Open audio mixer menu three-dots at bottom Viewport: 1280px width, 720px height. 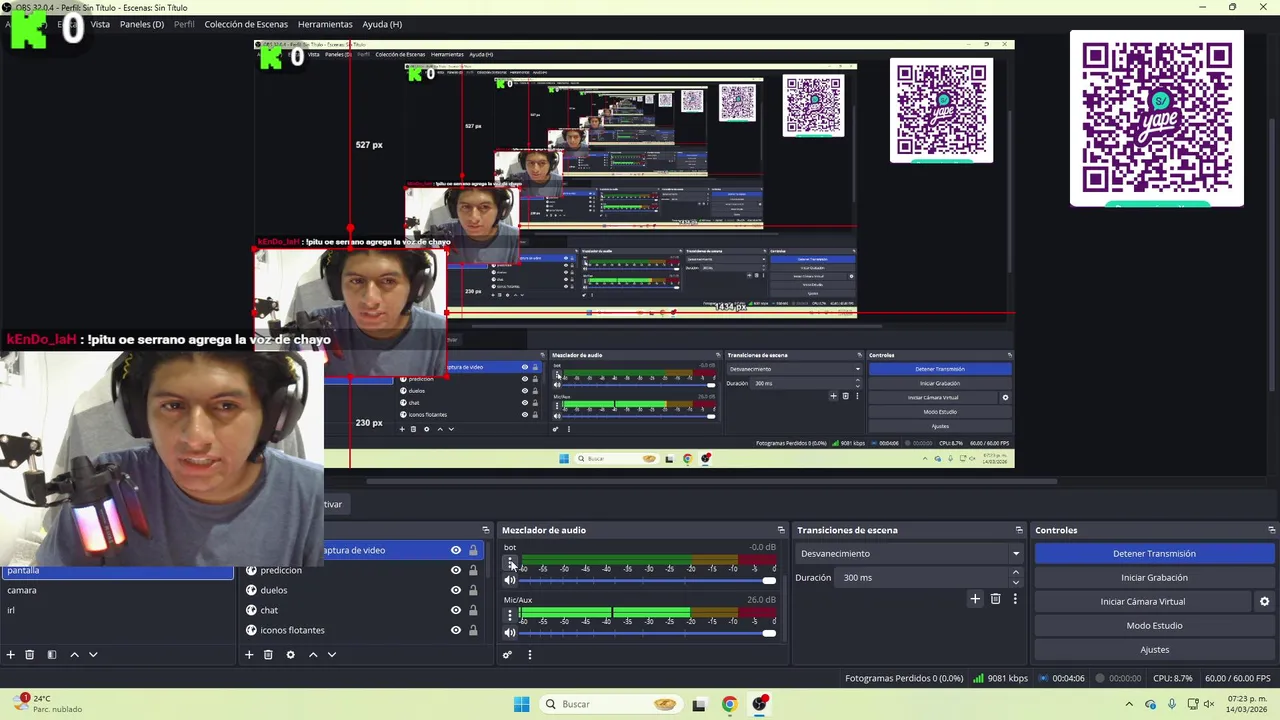530,655
